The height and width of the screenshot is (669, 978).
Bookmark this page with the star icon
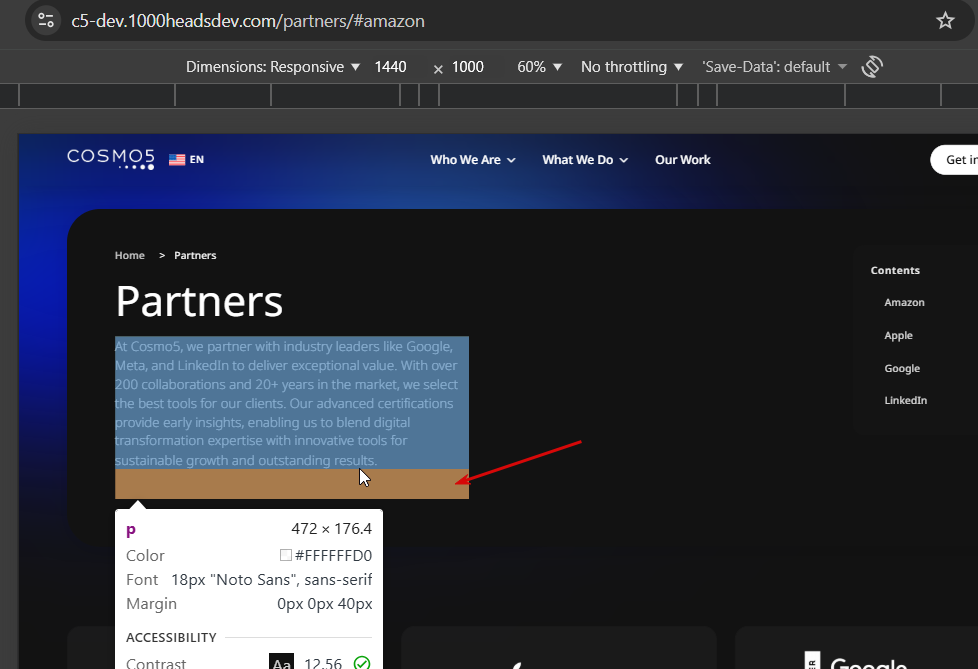pos(945,21)
